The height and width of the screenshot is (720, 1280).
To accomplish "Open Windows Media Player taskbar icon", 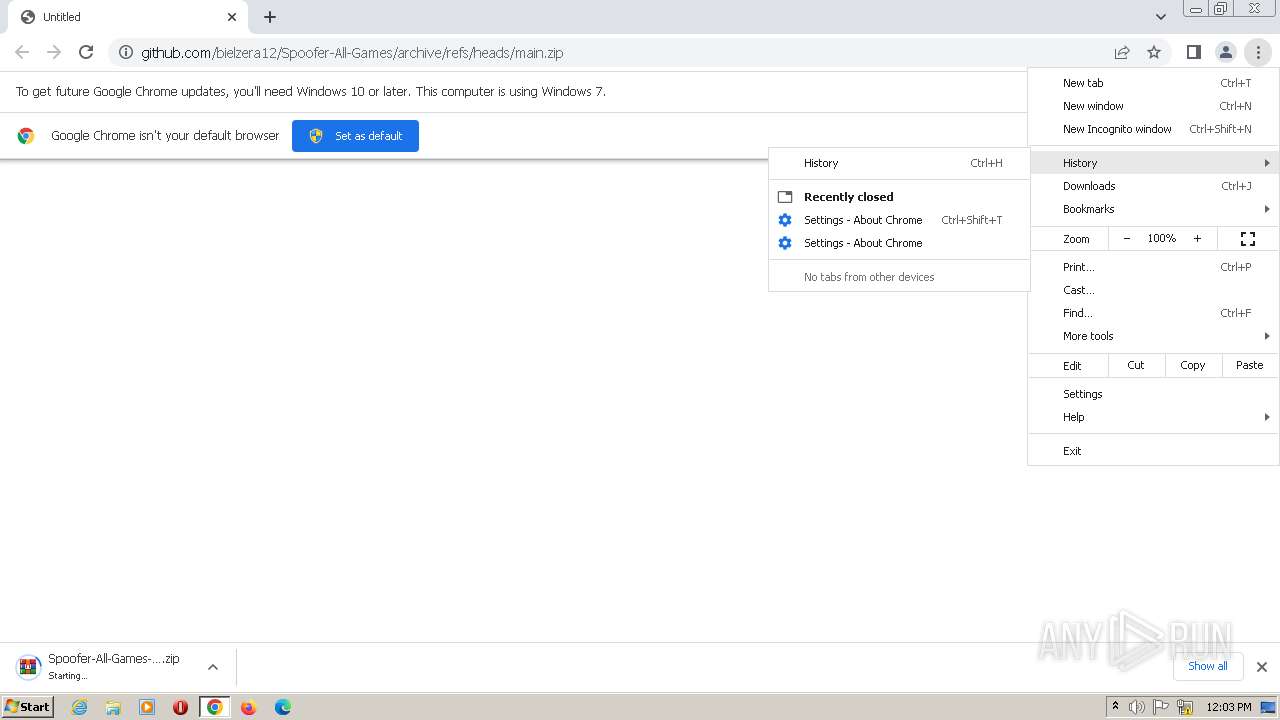I will click(x=147, y=707).
